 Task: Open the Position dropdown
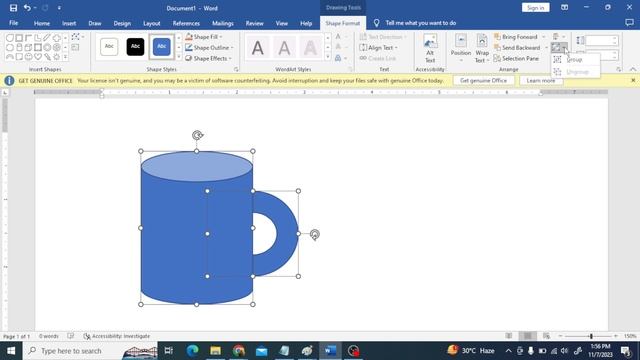[460, 49]
